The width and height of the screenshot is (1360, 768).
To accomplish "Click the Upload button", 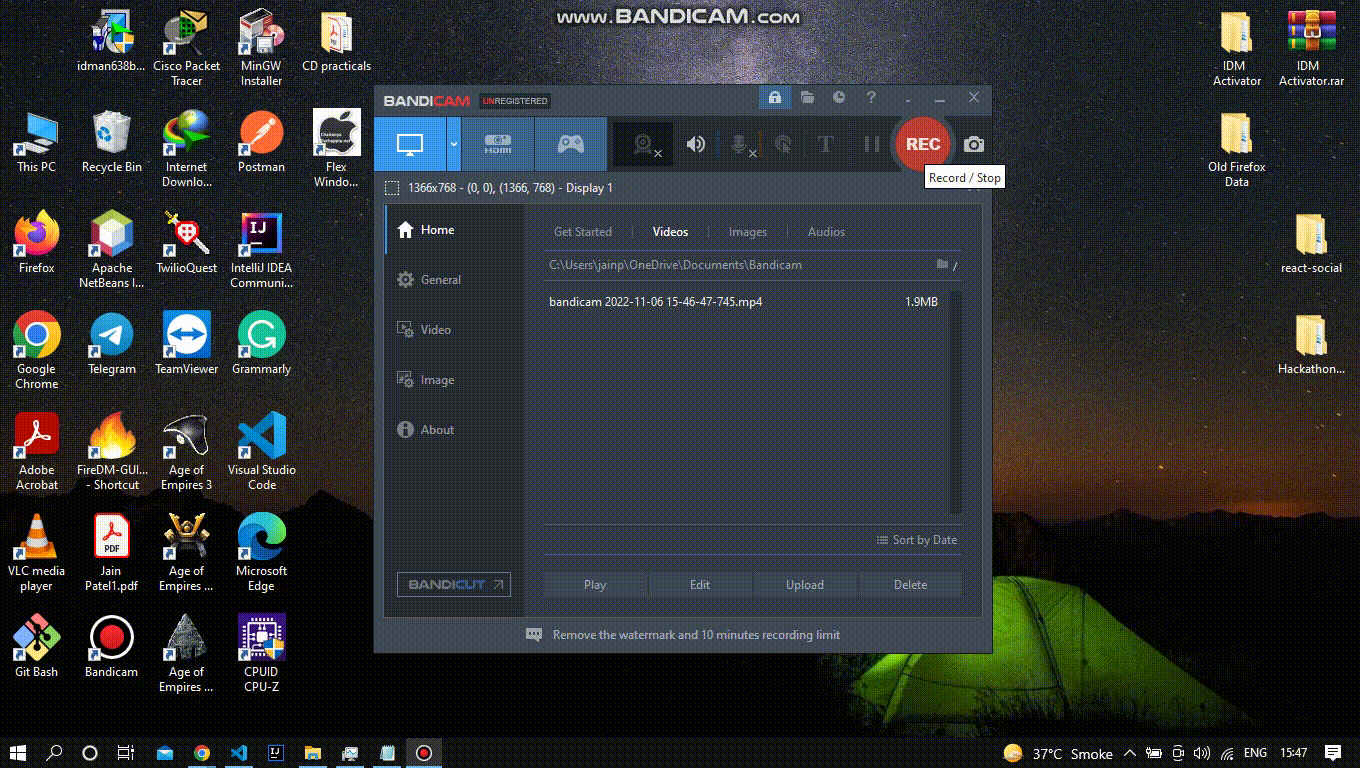I will pos(805,585).
